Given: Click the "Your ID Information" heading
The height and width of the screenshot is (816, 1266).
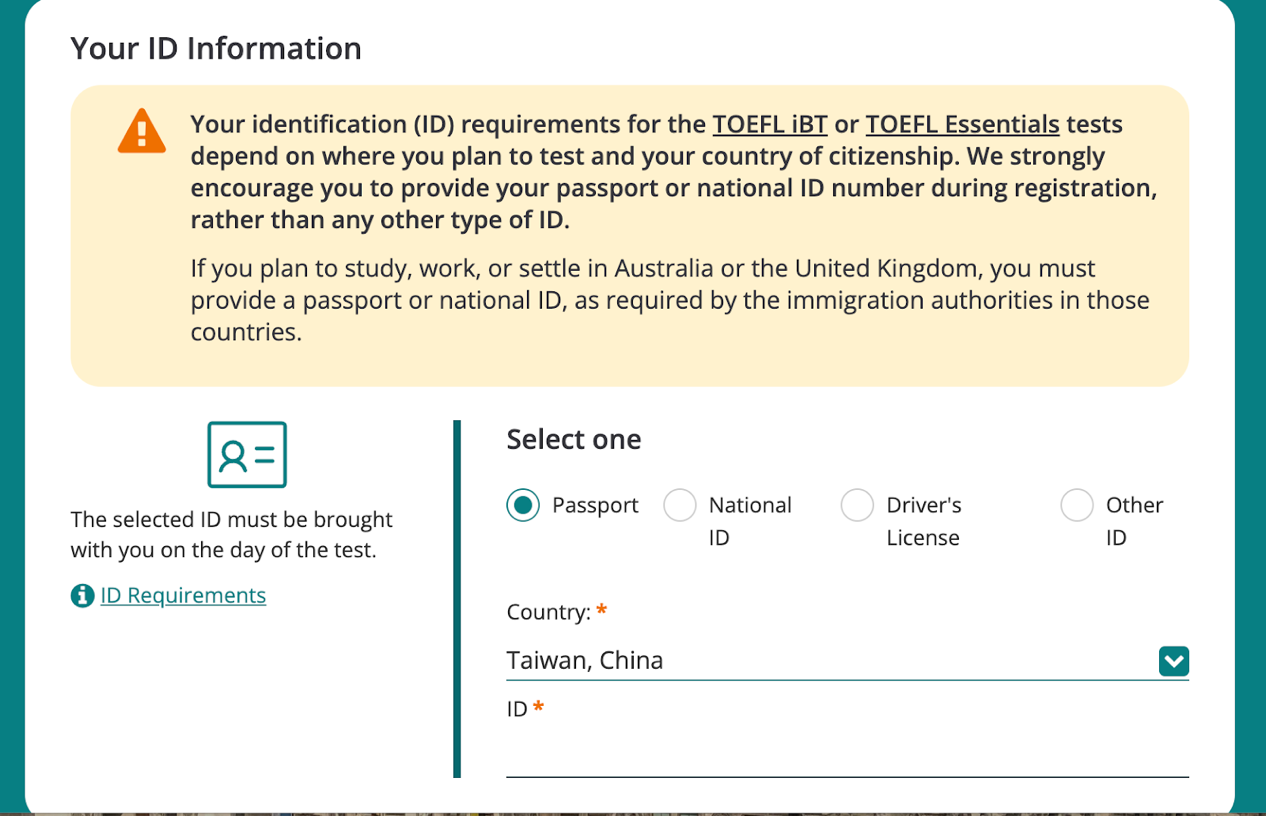Looking at the screenshot, I should (216, 48).
